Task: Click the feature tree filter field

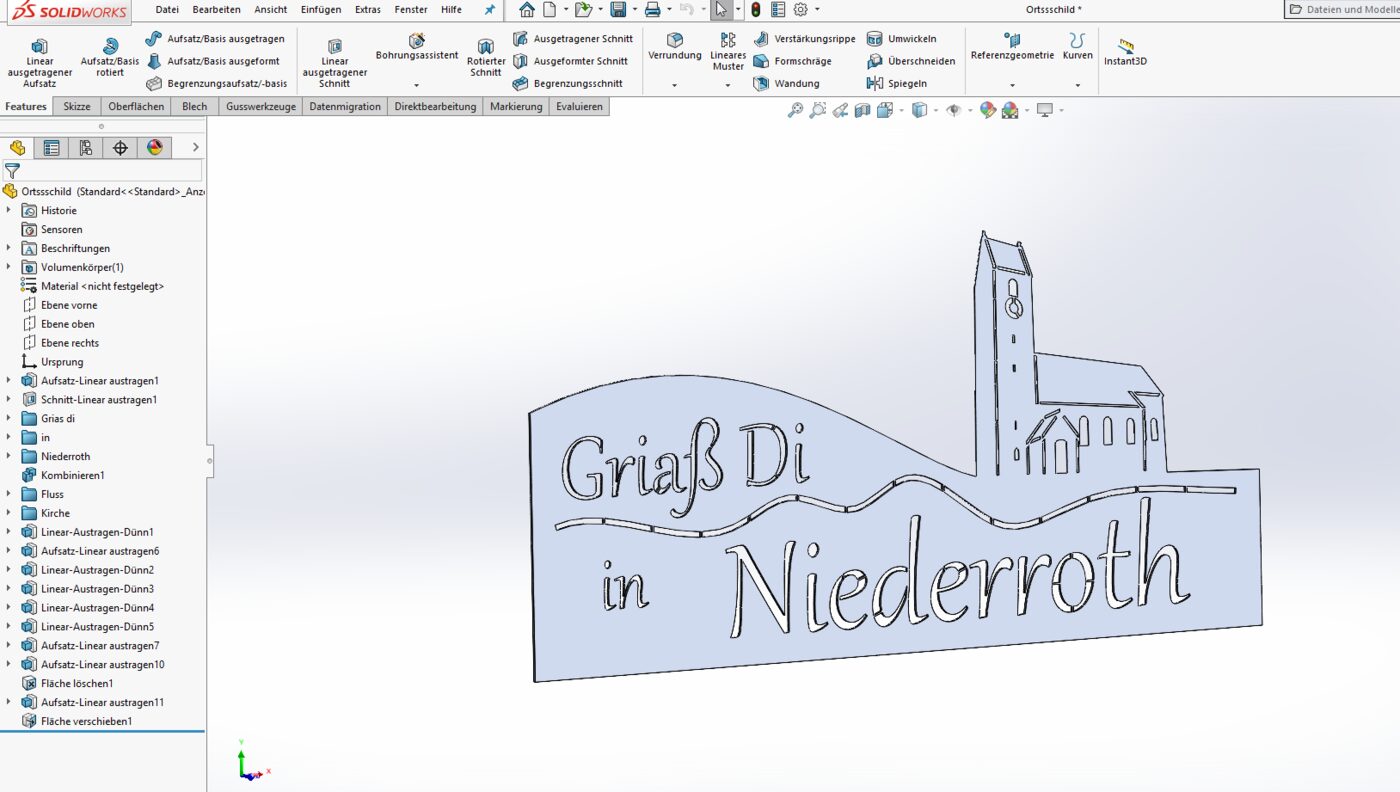Action: click(102, 171)
